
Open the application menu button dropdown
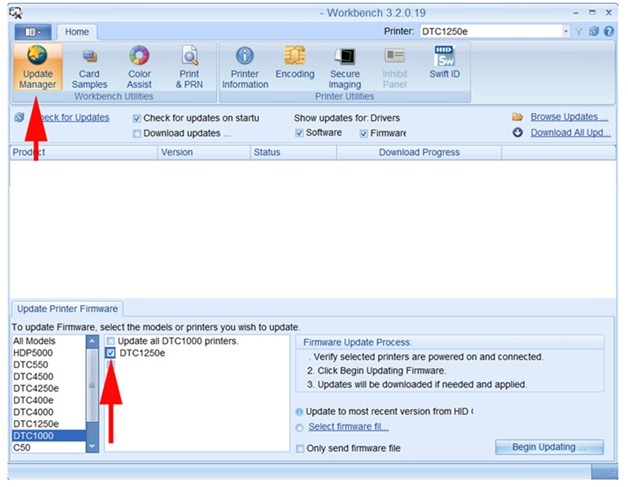(26, 32)
